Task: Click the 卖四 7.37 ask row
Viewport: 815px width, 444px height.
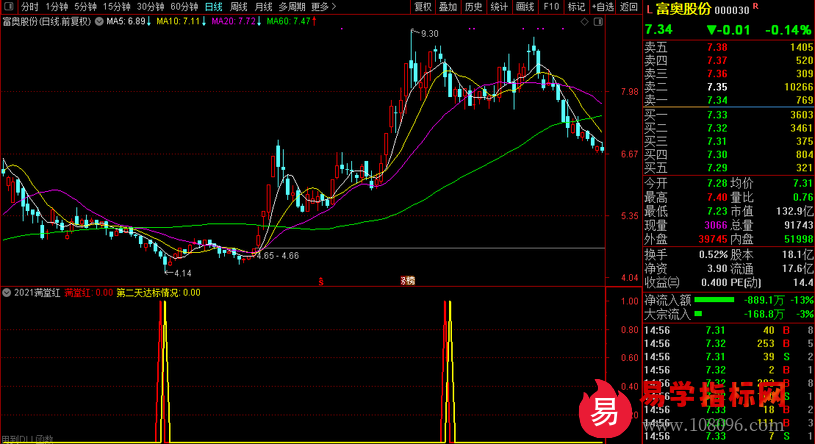Action: point(729,60)
